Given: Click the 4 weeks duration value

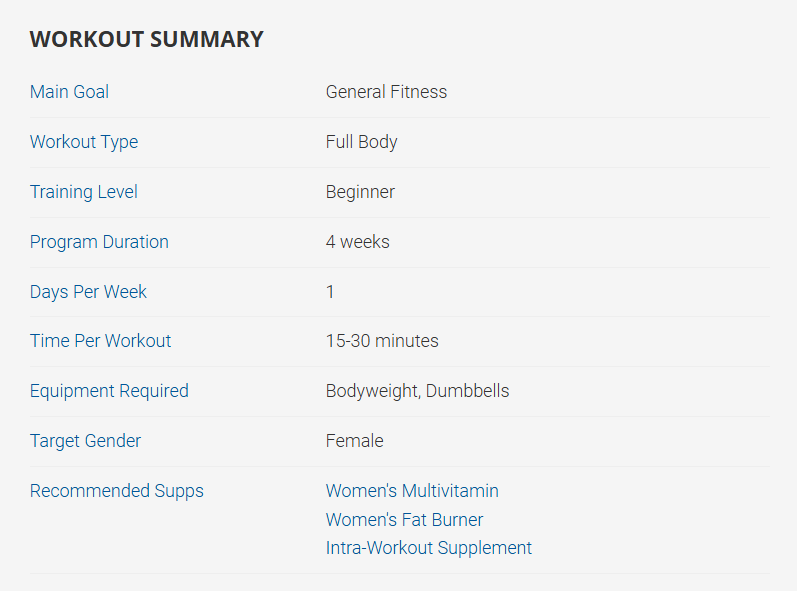Looking at the screenshot, I should [x=357, y=242].
